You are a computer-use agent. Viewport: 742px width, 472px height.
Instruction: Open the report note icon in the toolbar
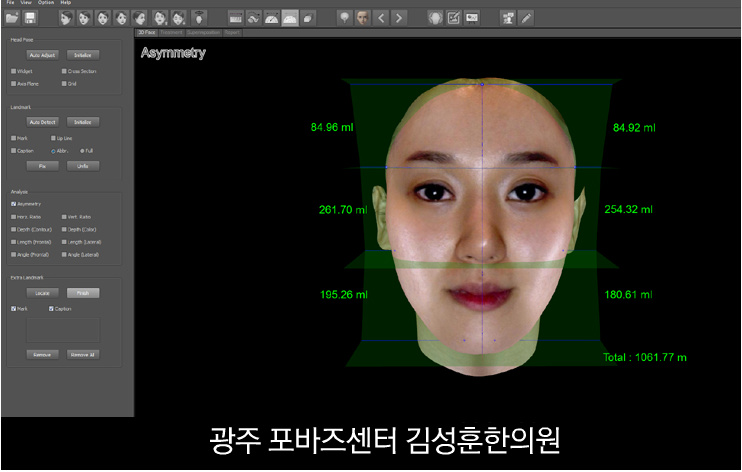click(x=453, y=18)
